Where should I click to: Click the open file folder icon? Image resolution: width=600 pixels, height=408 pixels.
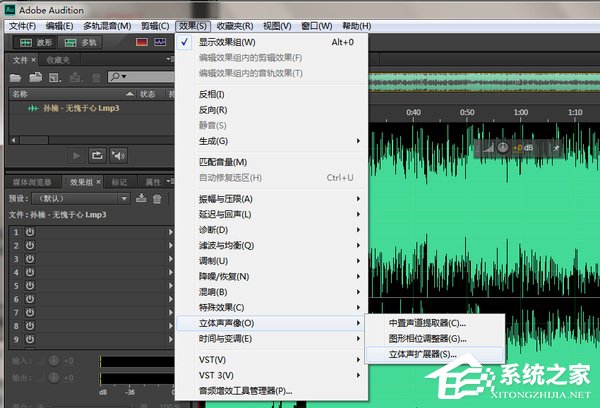(15, 78)
